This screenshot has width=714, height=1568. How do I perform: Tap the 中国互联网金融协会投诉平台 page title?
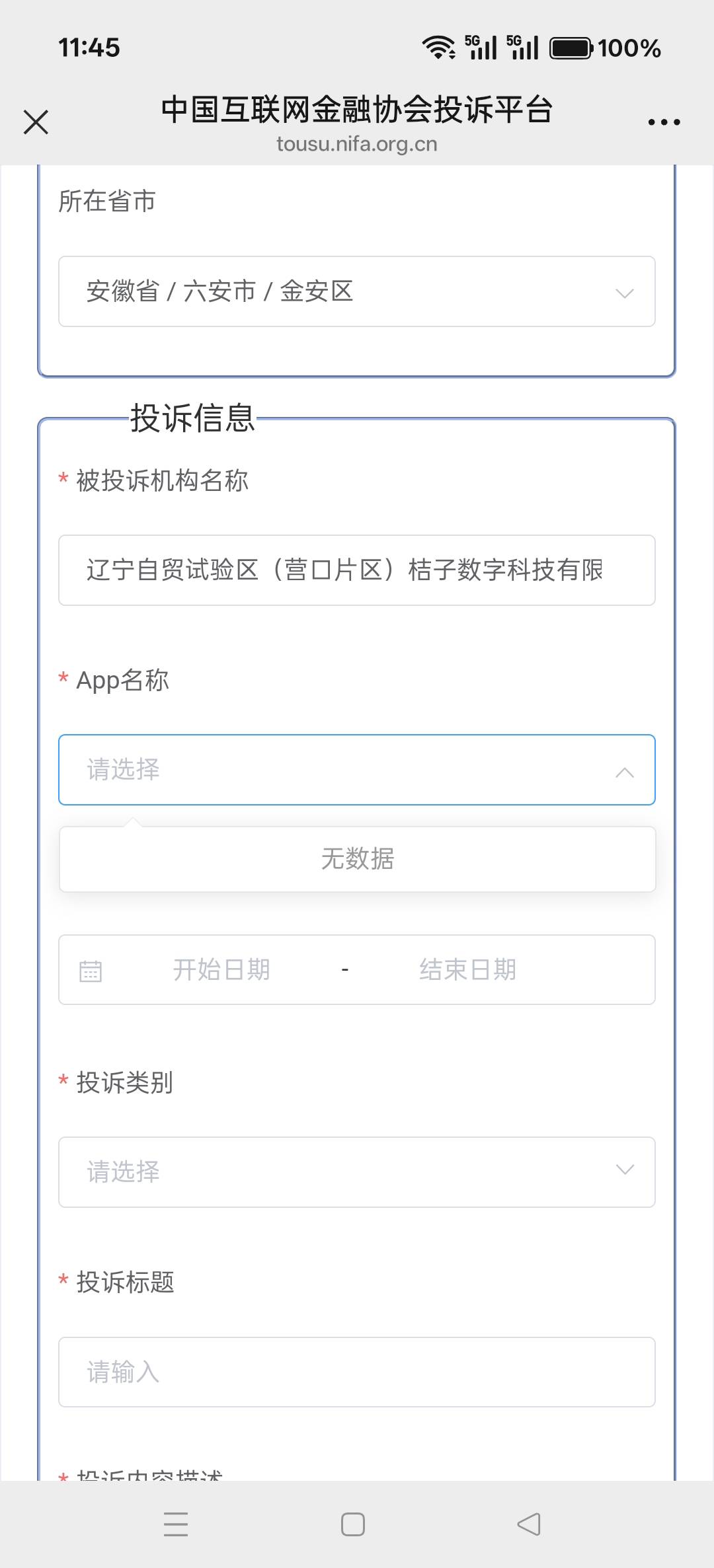point(357,110)
